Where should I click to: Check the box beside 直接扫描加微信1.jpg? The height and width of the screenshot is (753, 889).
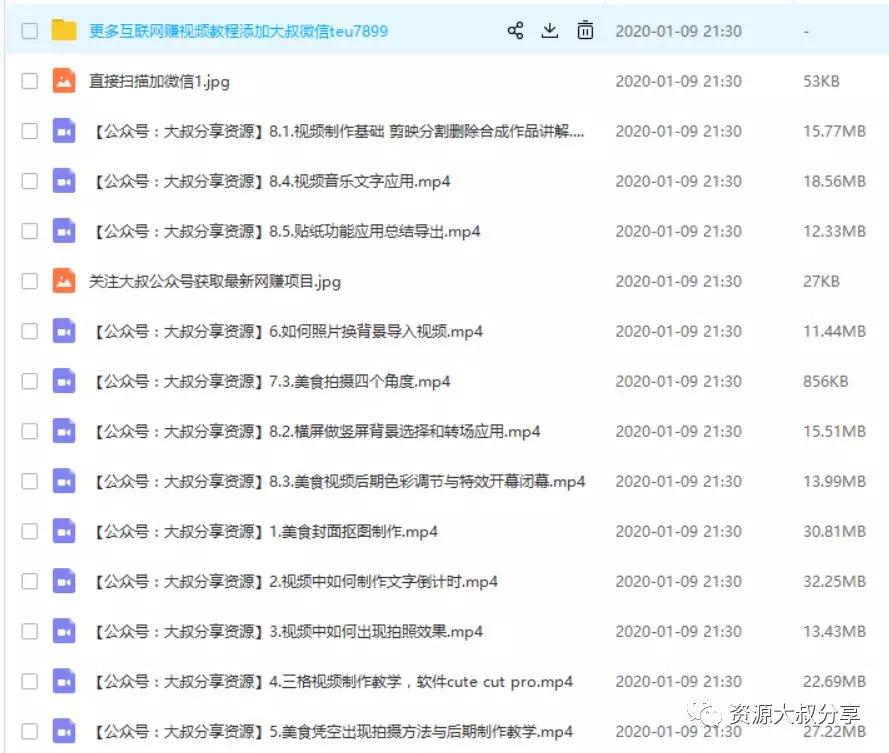tap(29, 81)
